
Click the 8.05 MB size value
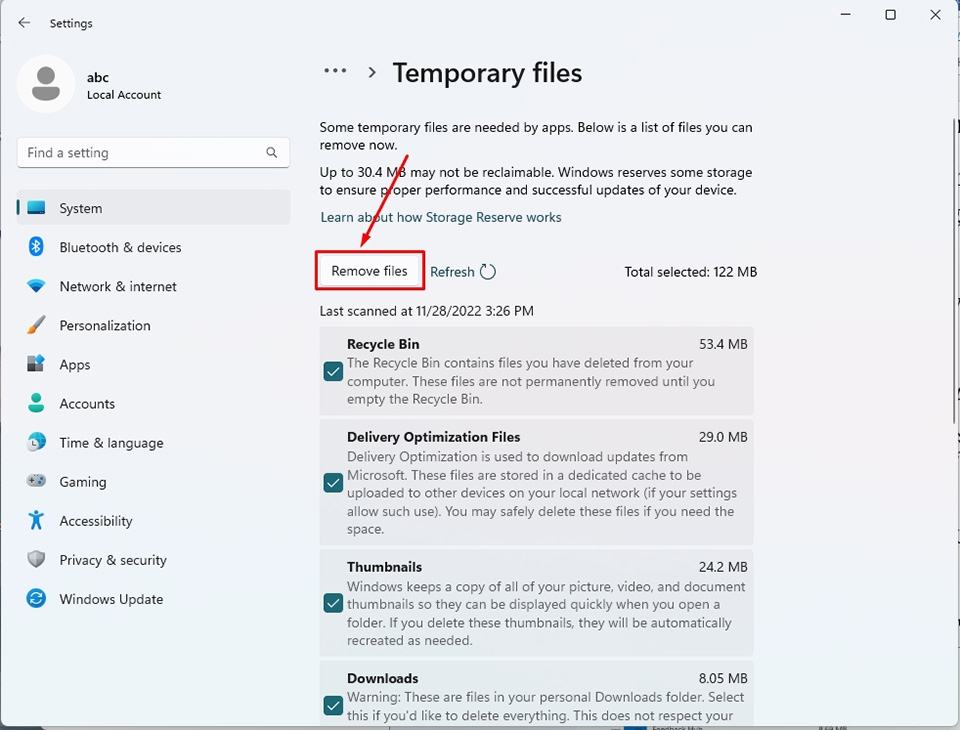(x=723, y=679)
